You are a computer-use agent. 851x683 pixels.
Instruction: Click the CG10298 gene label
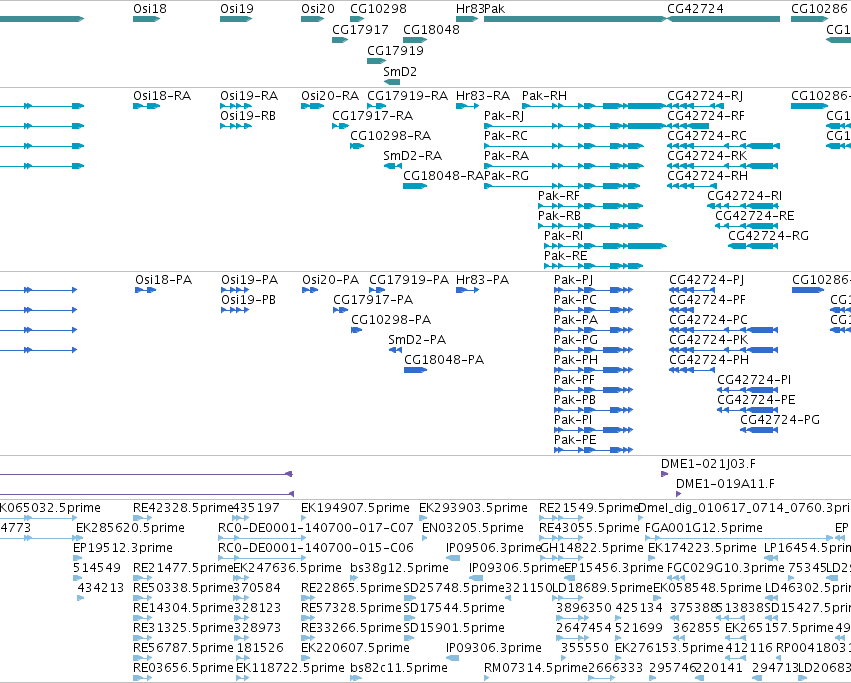(378, 9)
